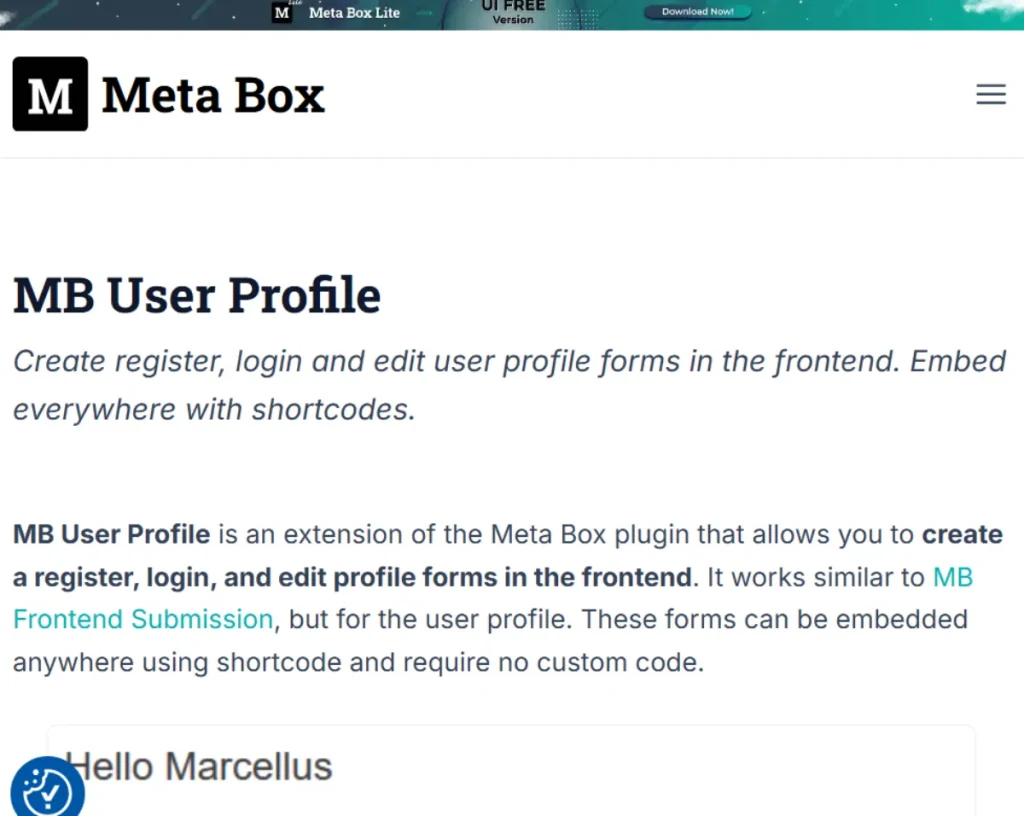Screen dimensions: 1024x816
Task: Open the hamburger navigation menu
Action: pyautogui.click(x=991, y=95)
